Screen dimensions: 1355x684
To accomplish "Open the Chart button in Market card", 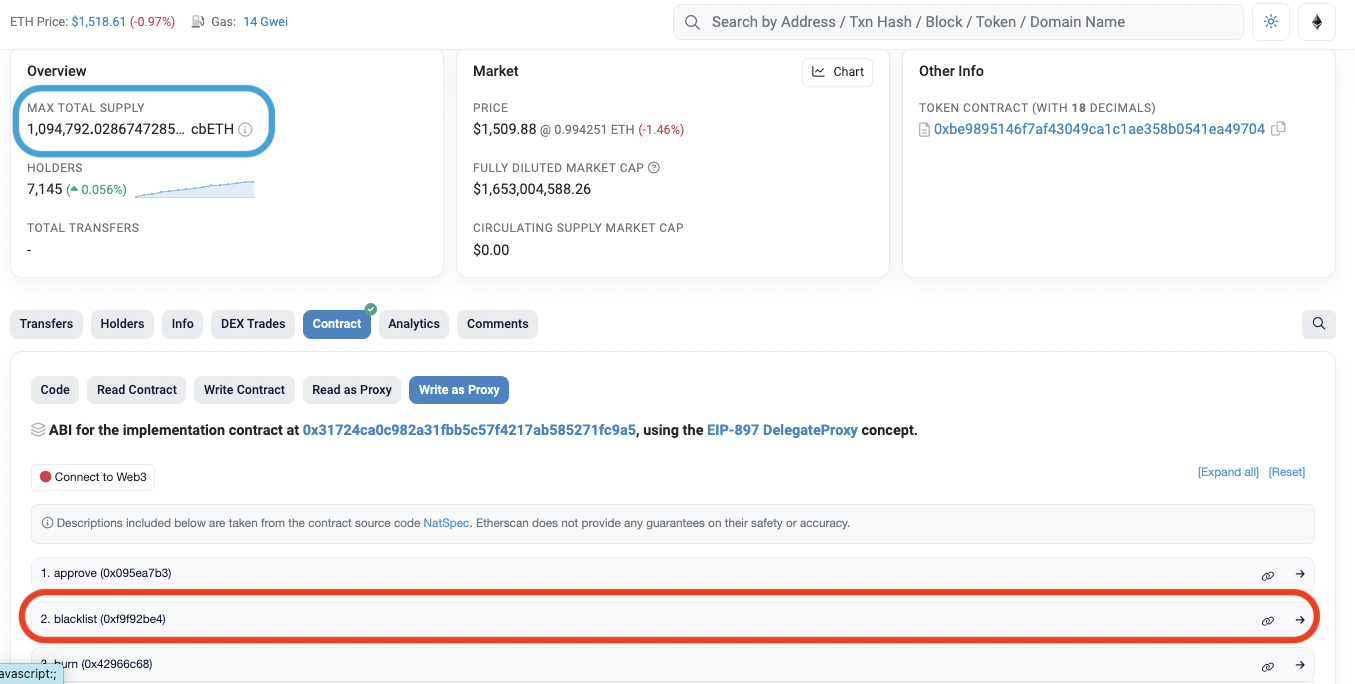I will pos(838,72).
